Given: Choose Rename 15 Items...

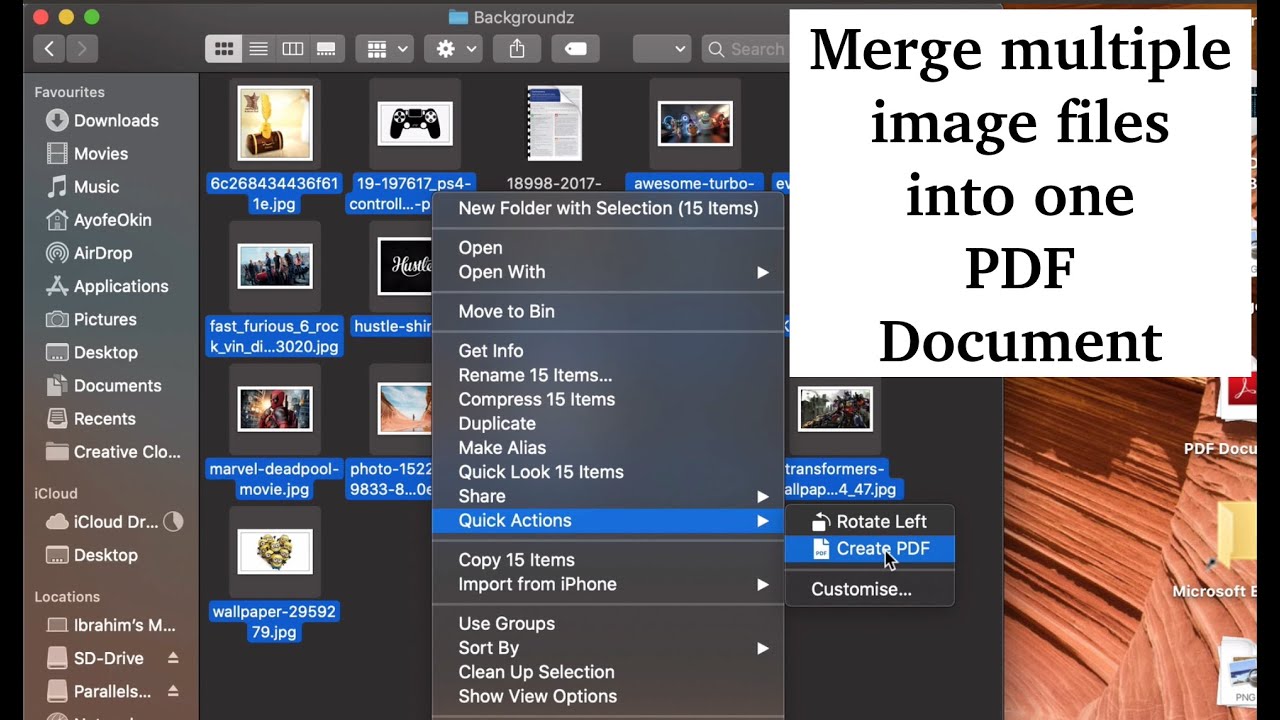Looking at the screenshot, I should [x=608, y=375].
